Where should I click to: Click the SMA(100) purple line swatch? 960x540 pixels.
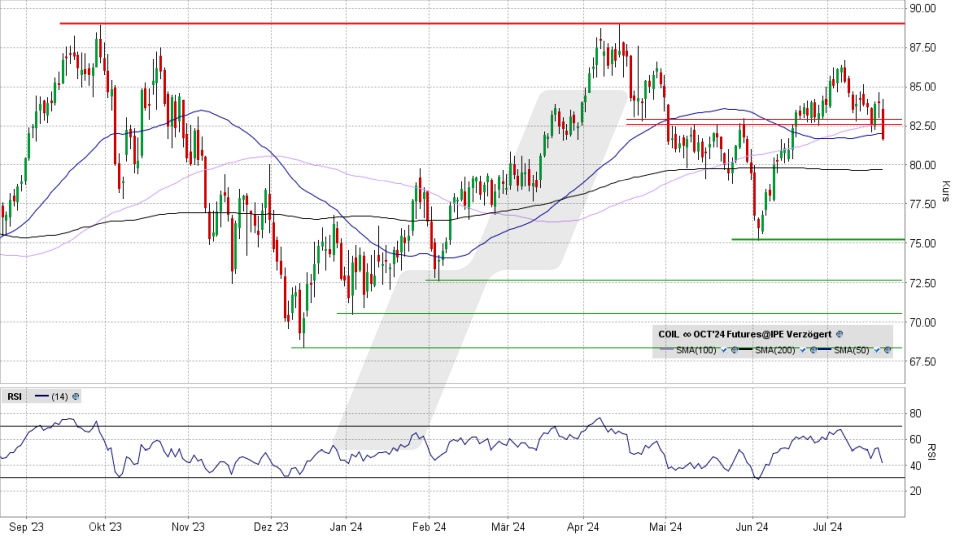point(667,349)
